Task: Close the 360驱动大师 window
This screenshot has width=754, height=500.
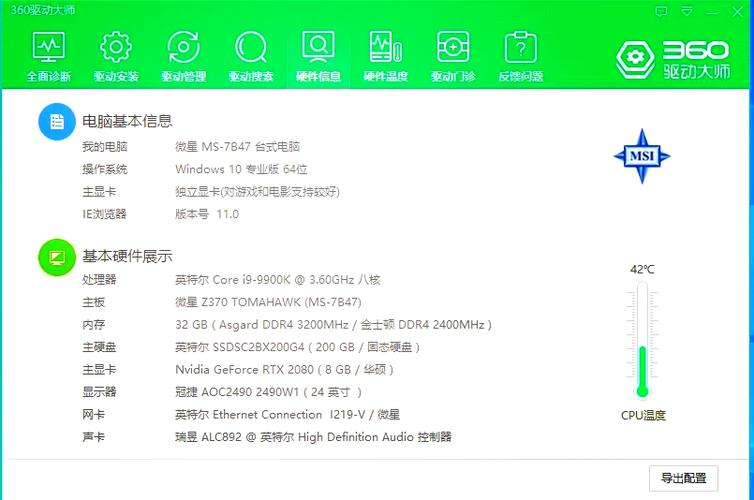Action: pyautogui.click(x=737, y=12)
